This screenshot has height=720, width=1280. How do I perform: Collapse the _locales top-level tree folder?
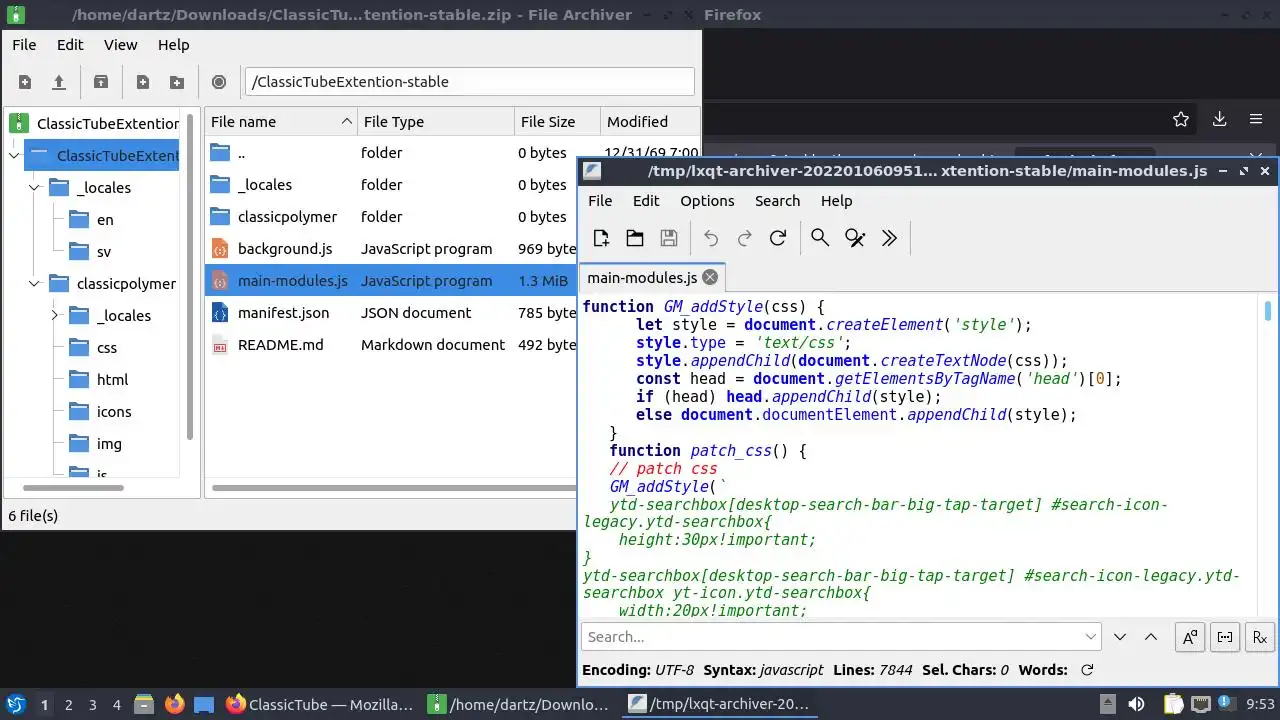point(34,187)
